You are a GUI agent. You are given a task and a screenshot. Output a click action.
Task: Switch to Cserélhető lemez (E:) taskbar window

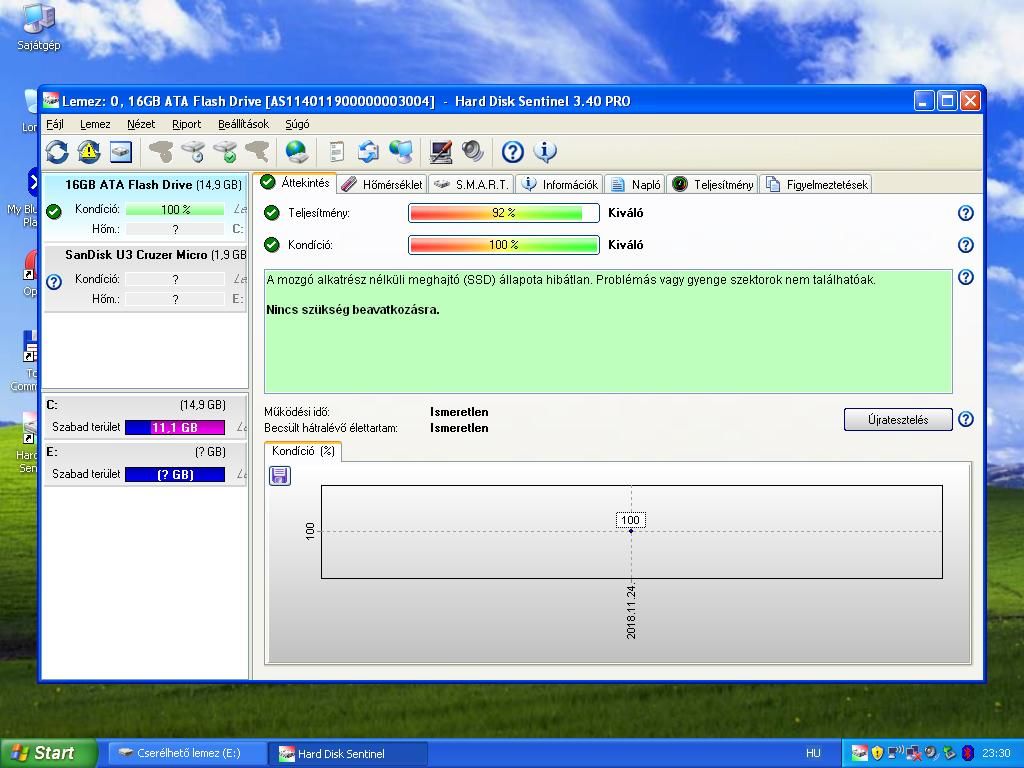pyautogui.click(x=187, y=753)
